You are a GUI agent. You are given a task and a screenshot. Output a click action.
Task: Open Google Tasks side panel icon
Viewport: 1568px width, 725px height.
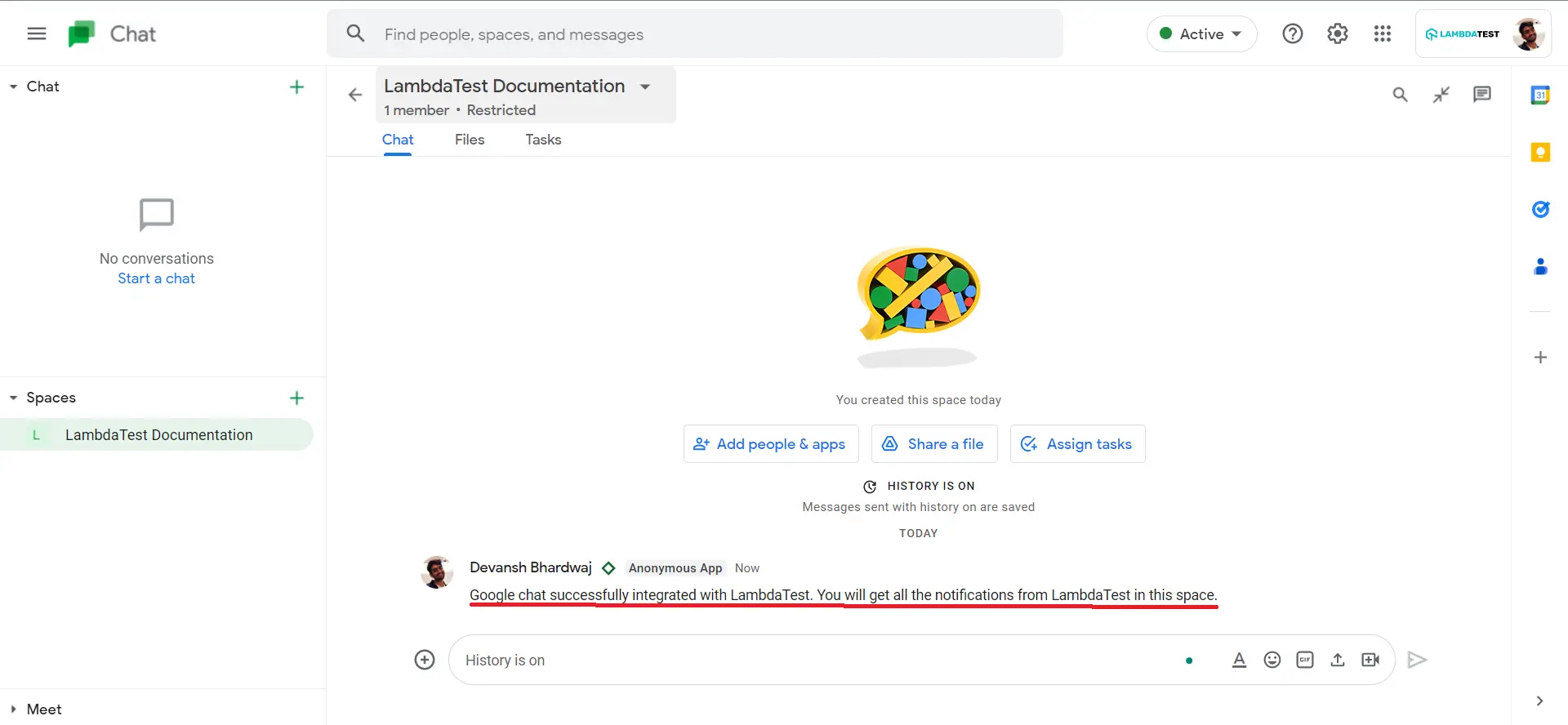click(1540, 210)
